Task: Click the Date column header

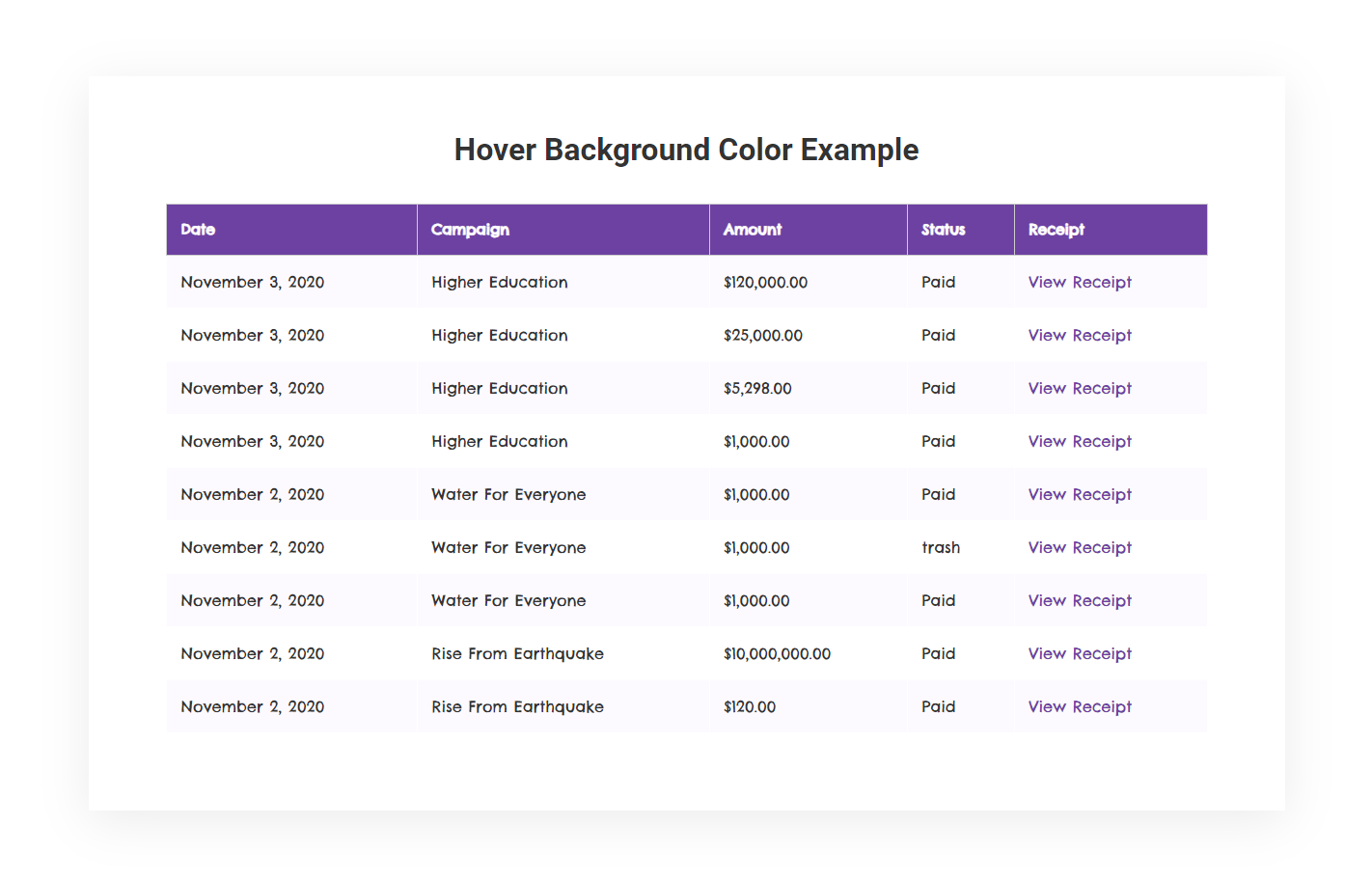Action: pos(198,230)
